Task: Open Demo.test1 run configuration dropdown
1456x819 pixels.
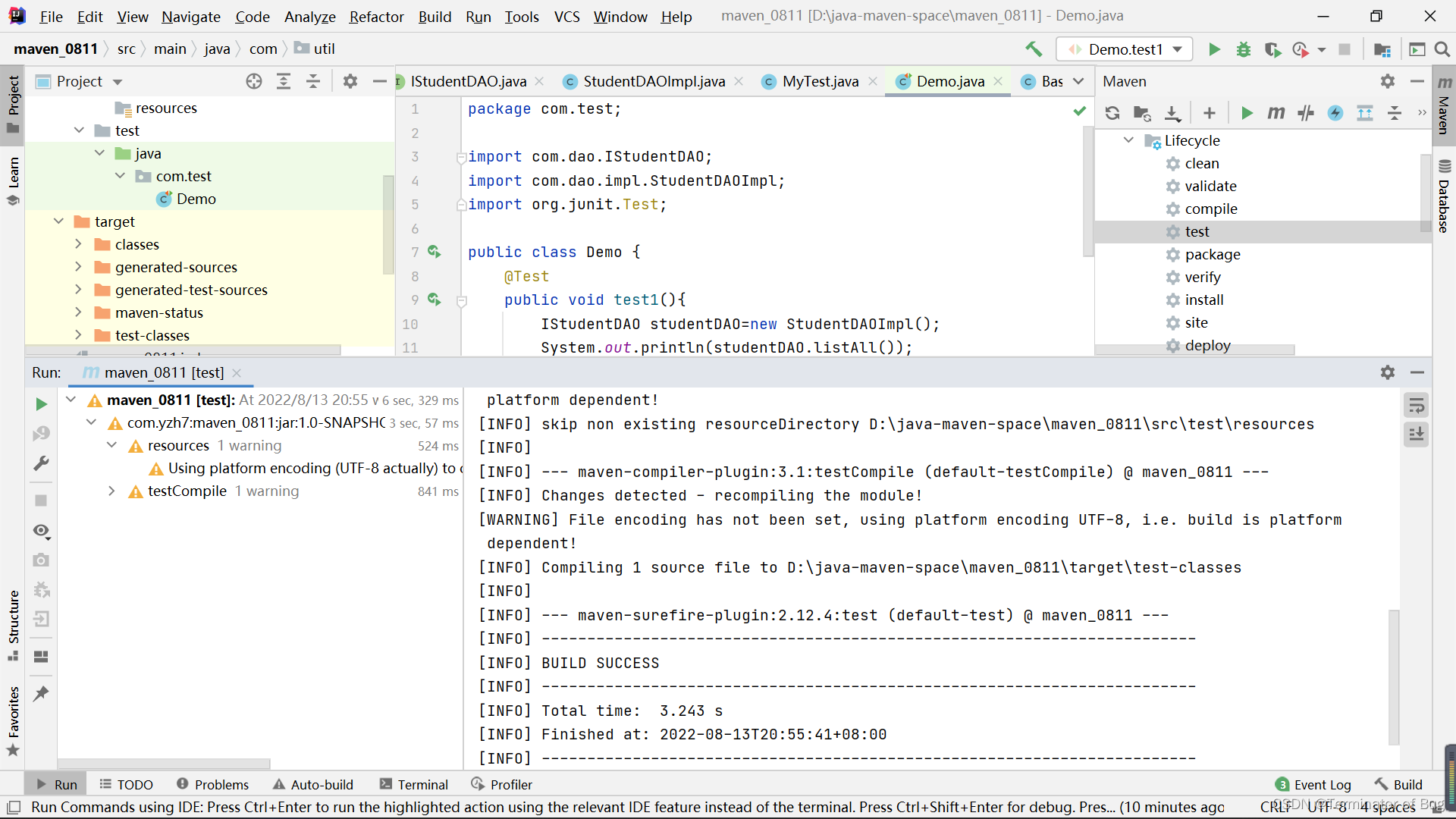Action: (x=1125, y=49)
